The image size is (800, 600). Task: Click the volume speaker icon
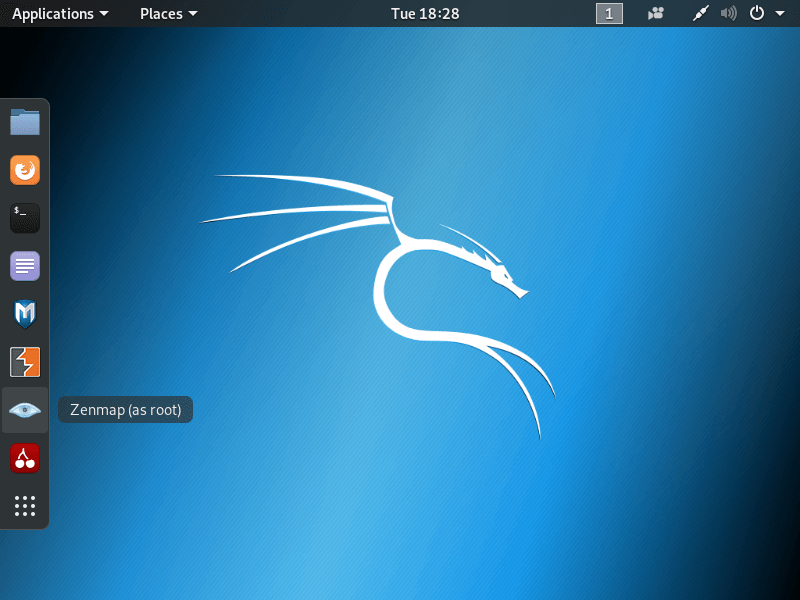(729, 13)
